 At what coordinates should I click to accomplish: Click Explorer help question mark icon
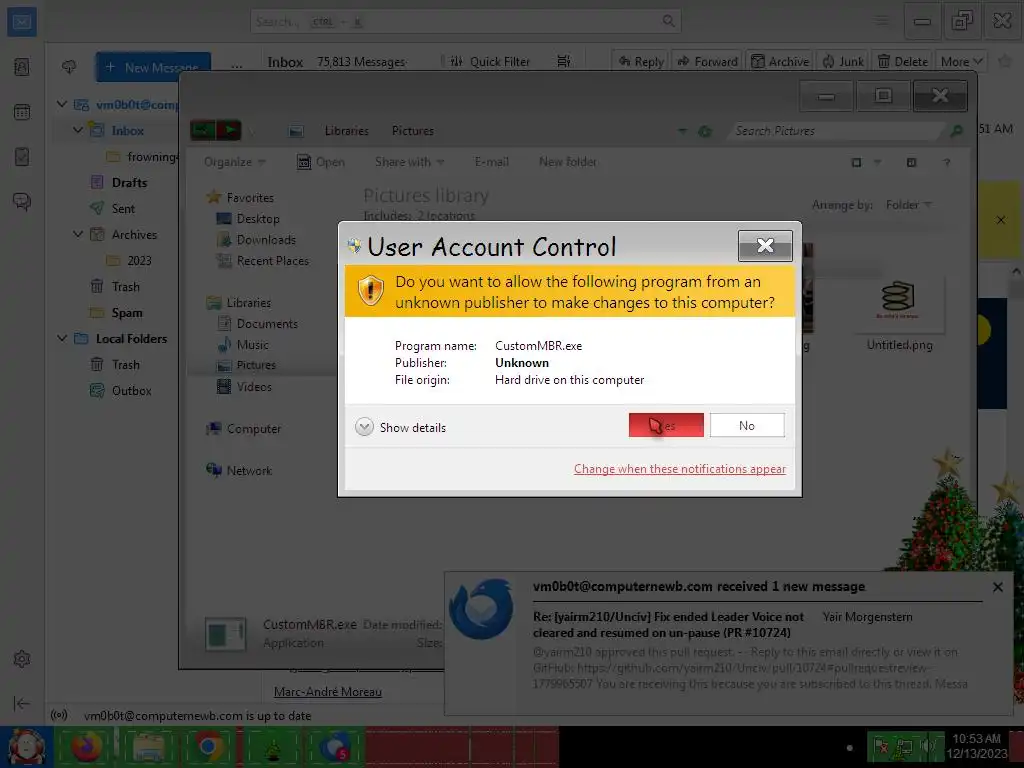point(946,162)
